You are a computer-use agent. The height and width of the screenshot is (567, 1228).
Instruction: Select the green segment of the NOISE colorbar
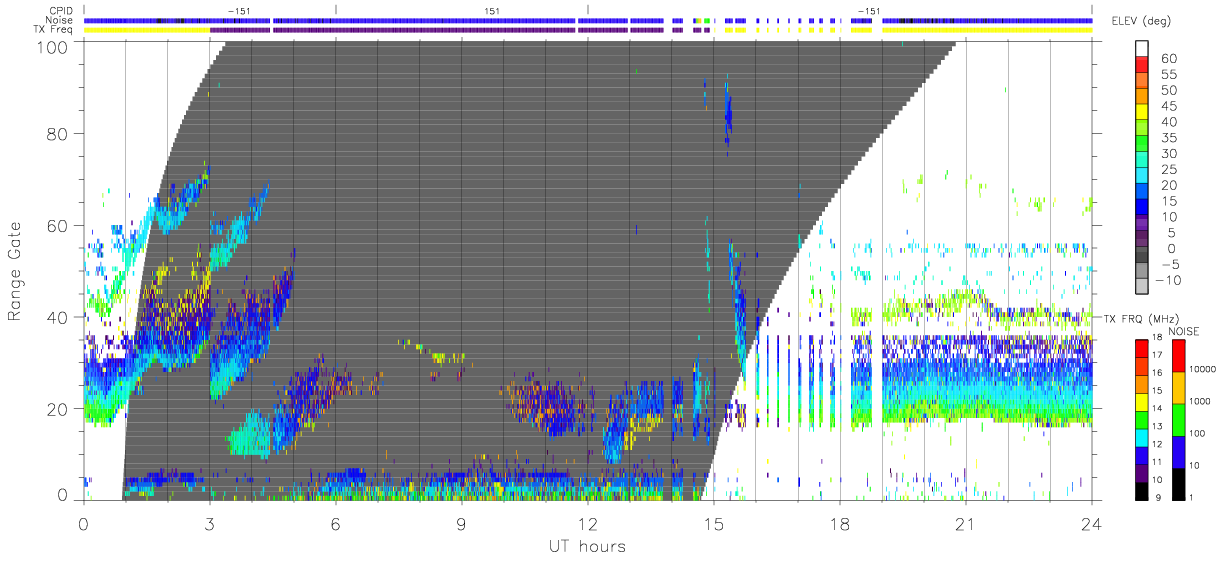1181,419
